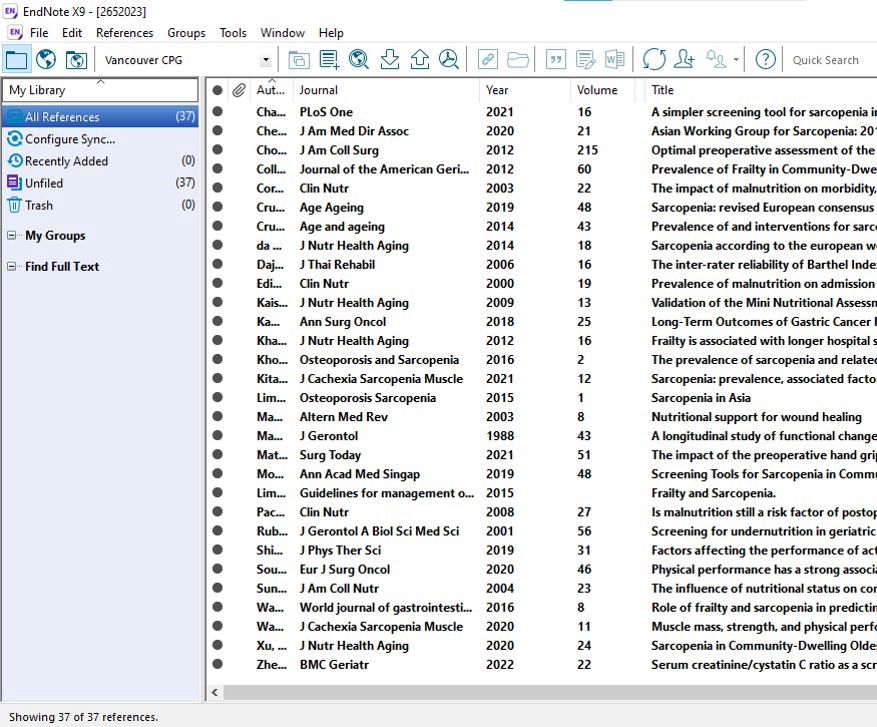Click the Export references icon

418,59
